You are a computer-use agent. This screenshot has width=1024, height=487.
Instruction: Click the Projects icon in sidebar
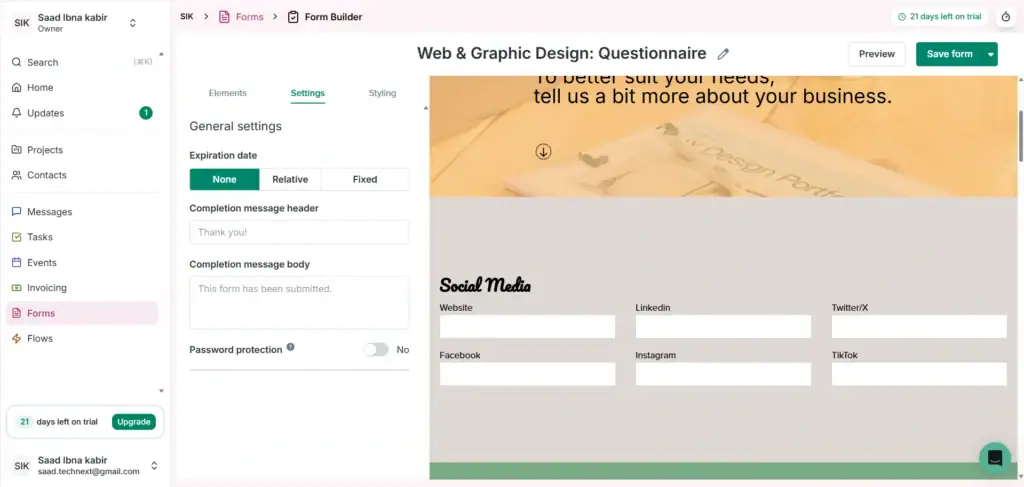pos(16,149)
